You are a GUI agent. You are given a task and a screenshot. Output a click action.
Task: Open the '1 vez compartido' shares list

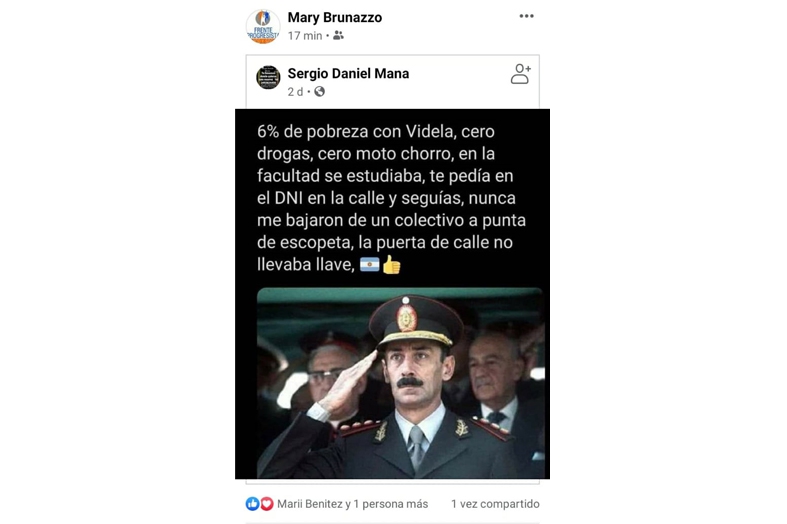tap(495, 504)
